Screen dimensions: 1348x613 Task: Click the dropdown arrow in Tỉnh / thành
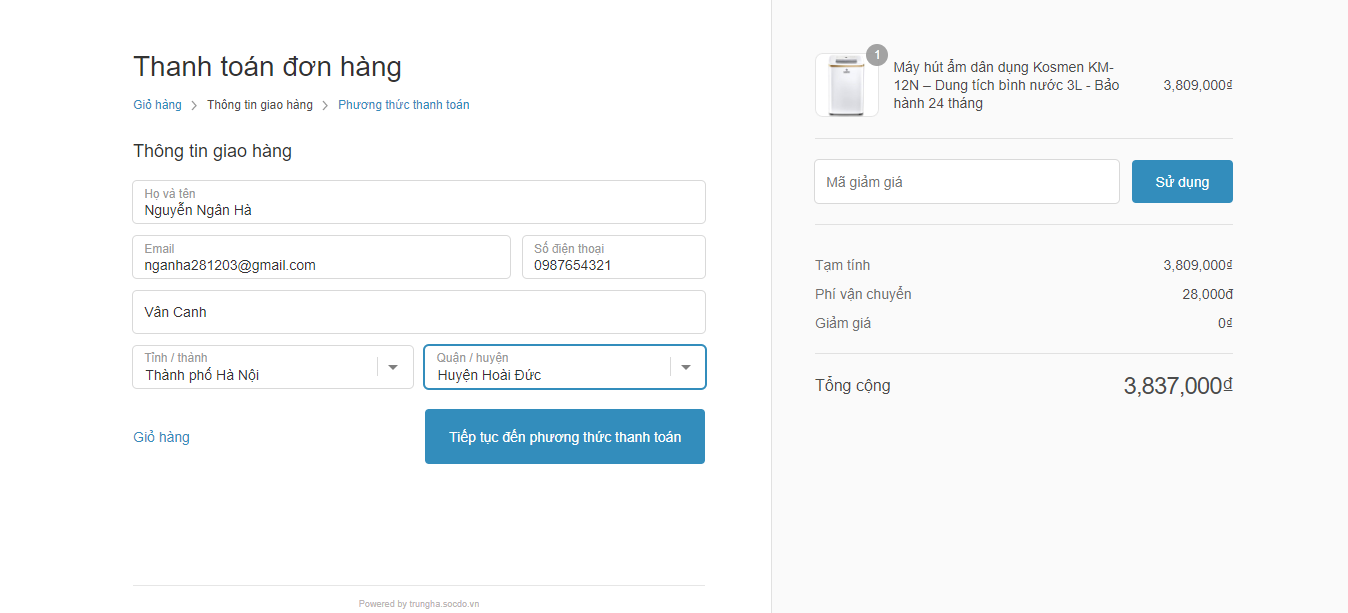click(x=393, y=367)
